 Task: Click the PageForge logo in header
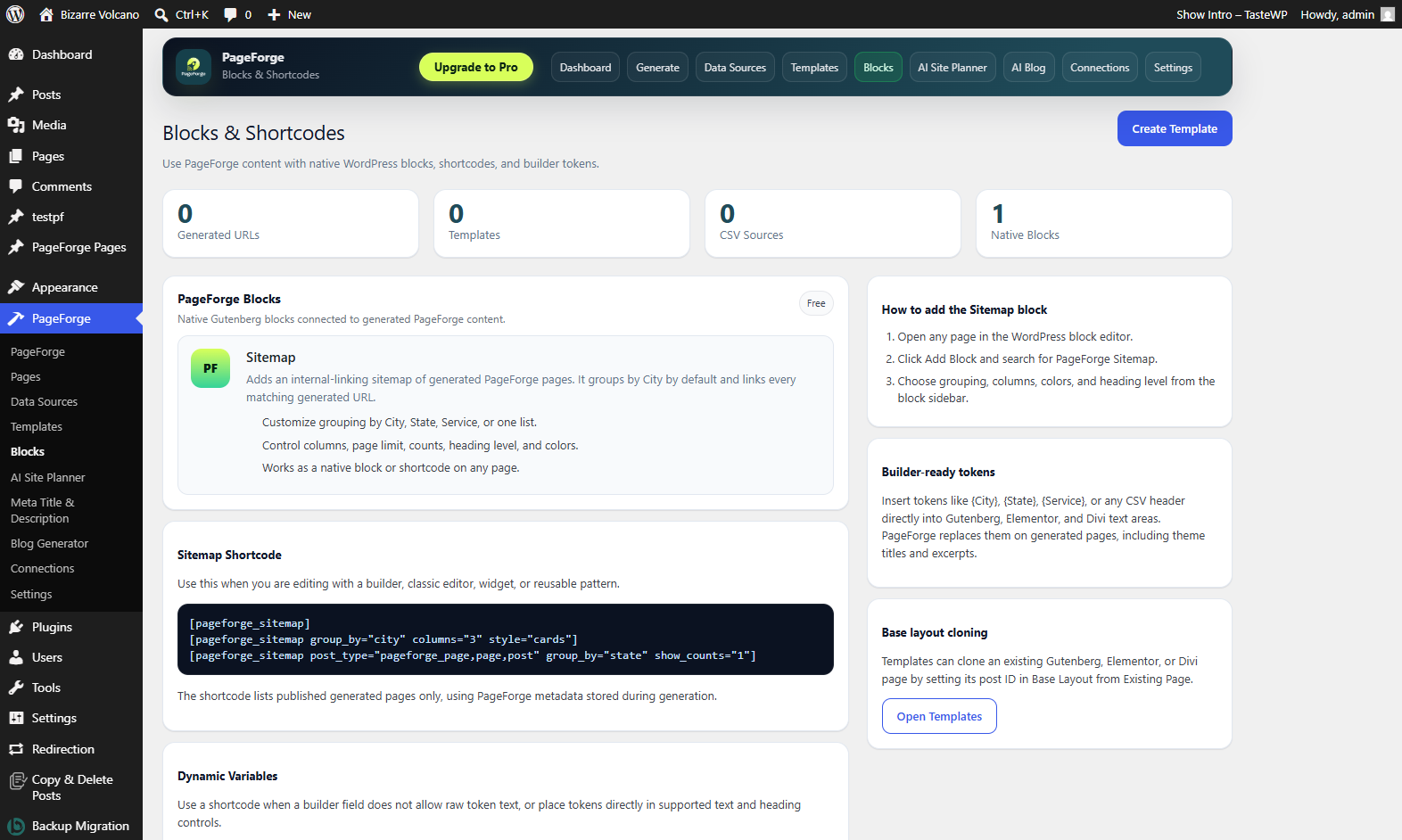pos(194,67)
